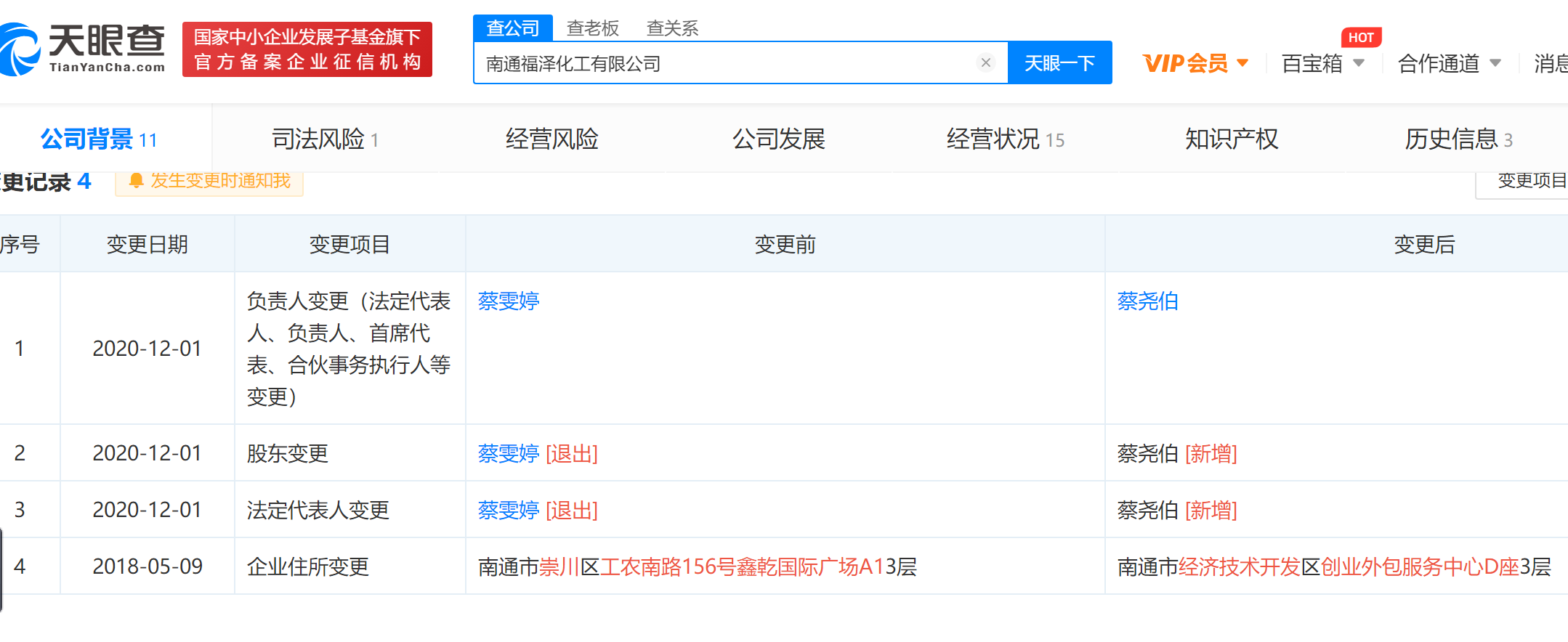1568x642 pixels.
Task: Open the 百宝箱 dropdown menu
Action: click(x=1322, y=64)
